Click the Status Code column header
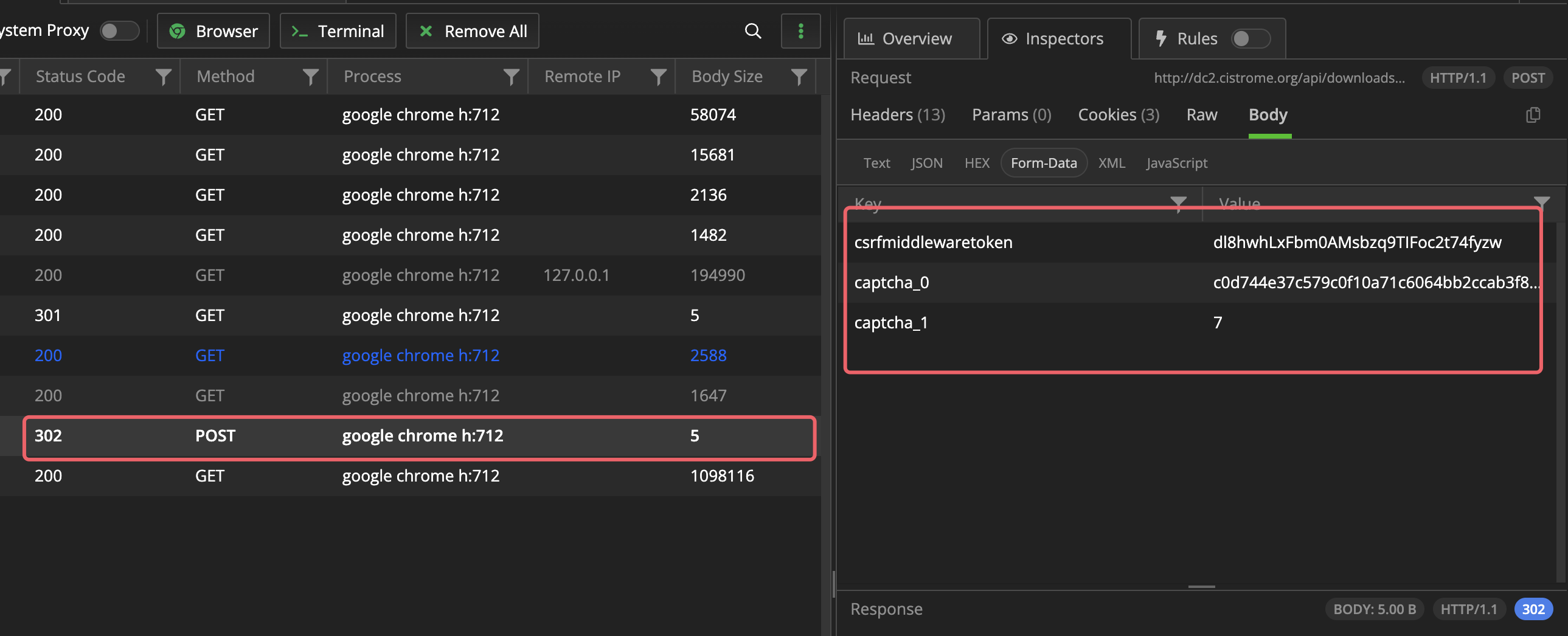The height and width of the screenshot is (636, 1568). pos(80,77)
